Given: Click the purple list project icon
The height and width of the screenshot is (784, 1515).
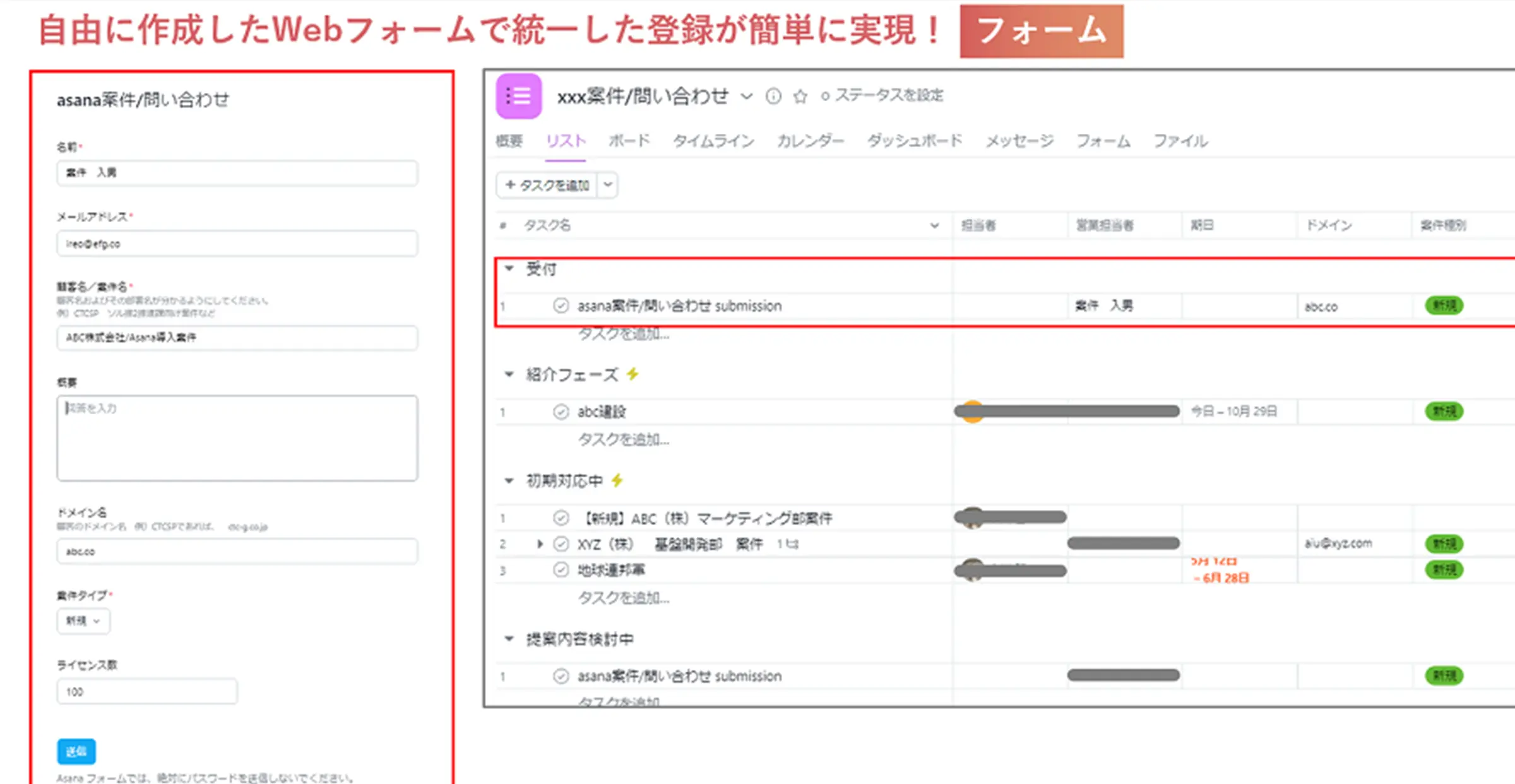Looking at the screenshot, I should coord(518,96).
